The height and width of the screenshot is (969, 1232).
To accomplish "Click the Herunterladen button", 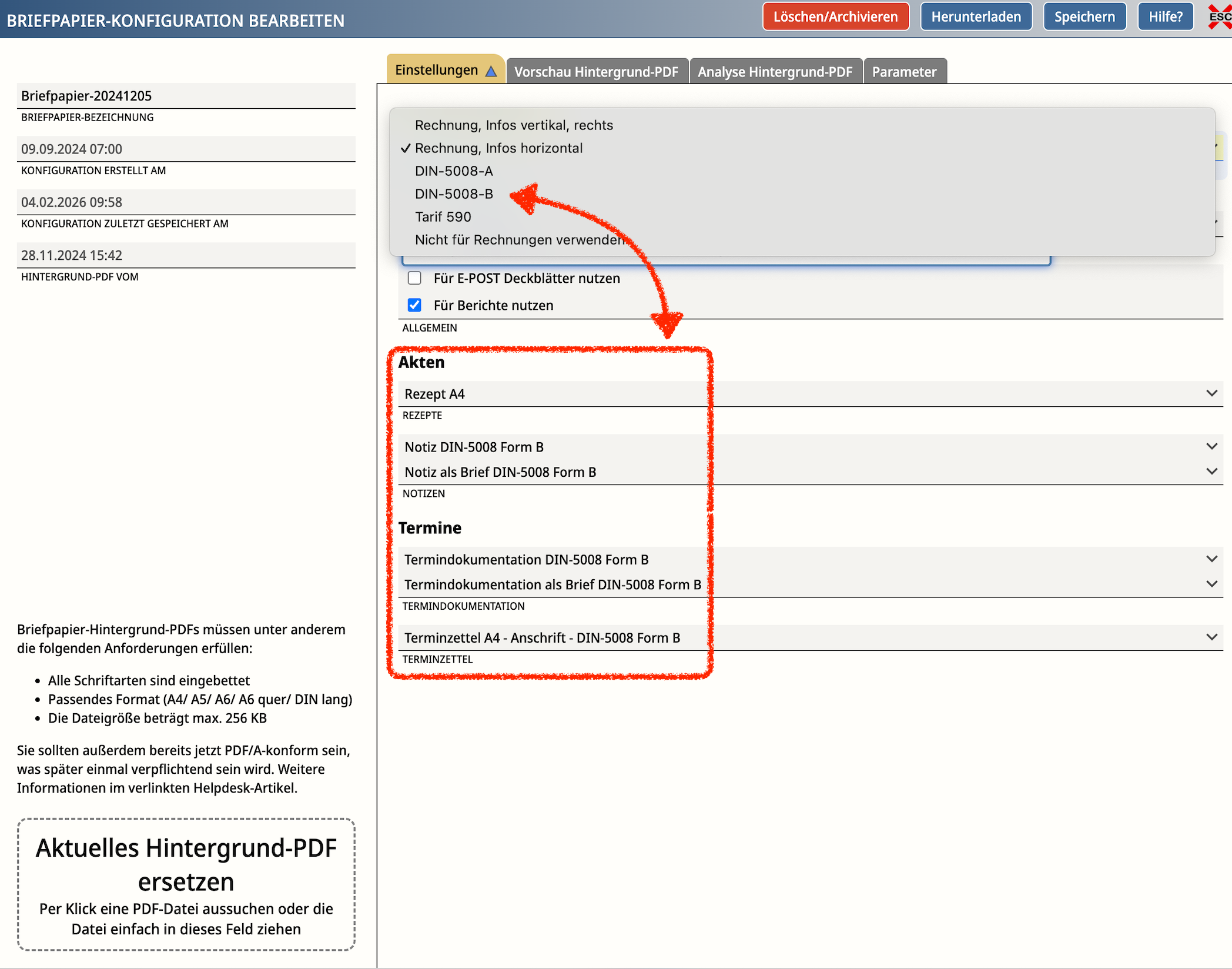I will 976,16.
